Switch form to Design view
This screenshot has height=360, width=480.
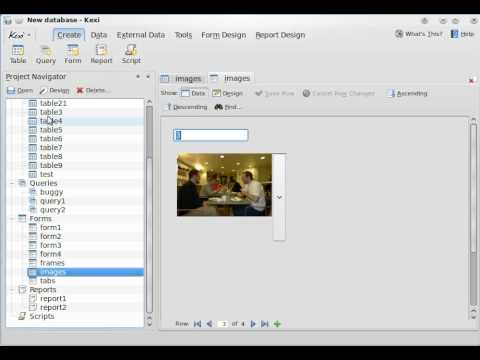(228, 93)
